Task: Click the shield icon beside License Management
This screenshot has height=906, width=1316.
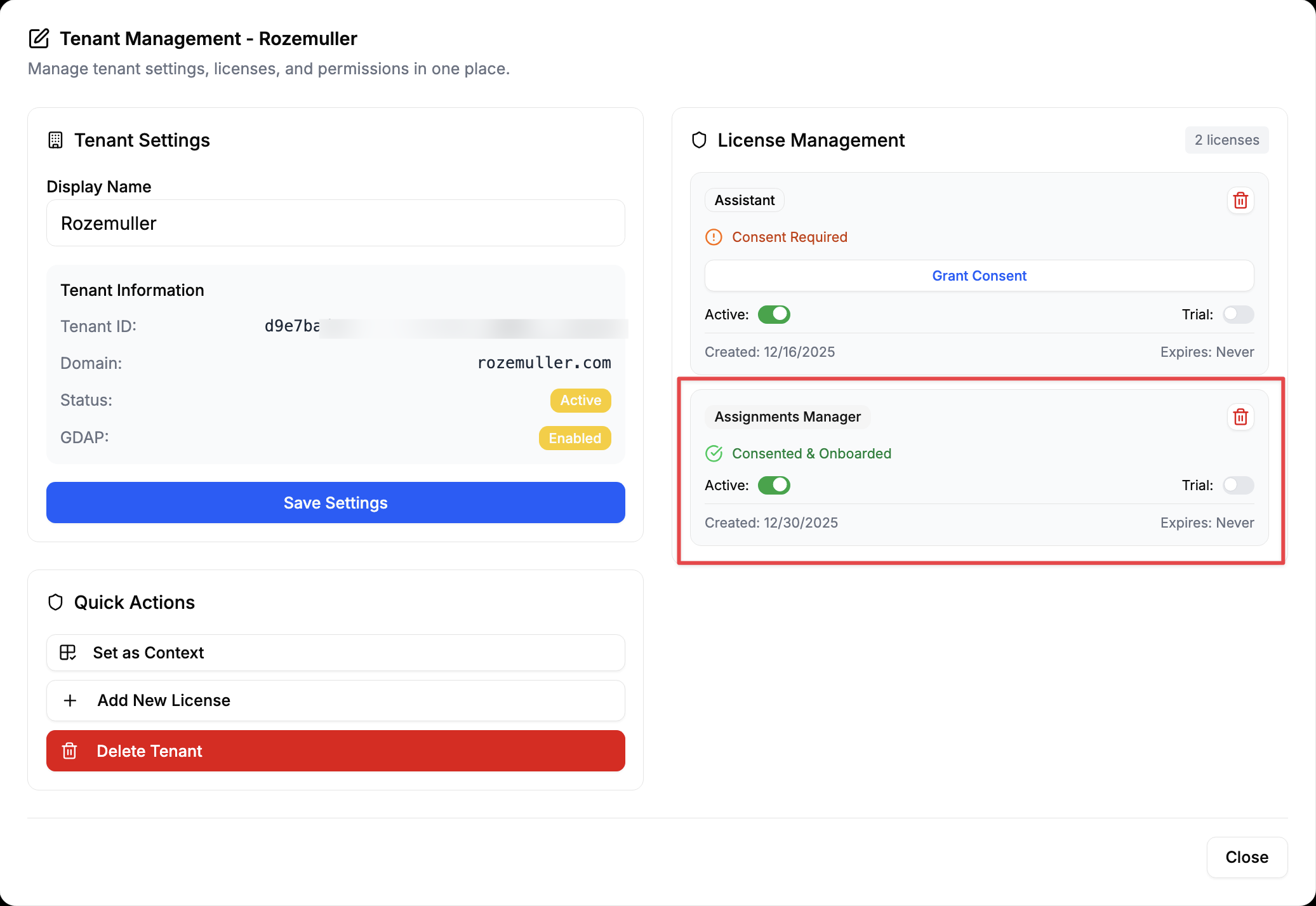Action: coord(699,140)
